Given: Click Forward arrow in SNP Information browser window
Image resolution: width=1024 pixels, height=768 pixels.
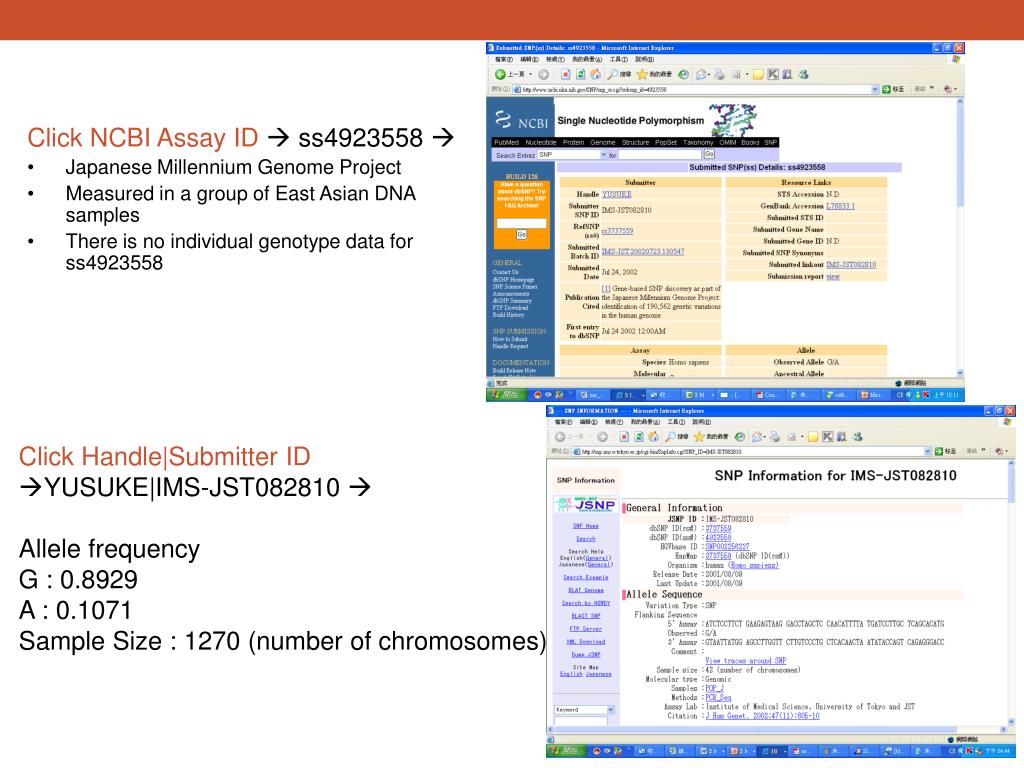Looking at the screenshot, I should coord(602,436).
